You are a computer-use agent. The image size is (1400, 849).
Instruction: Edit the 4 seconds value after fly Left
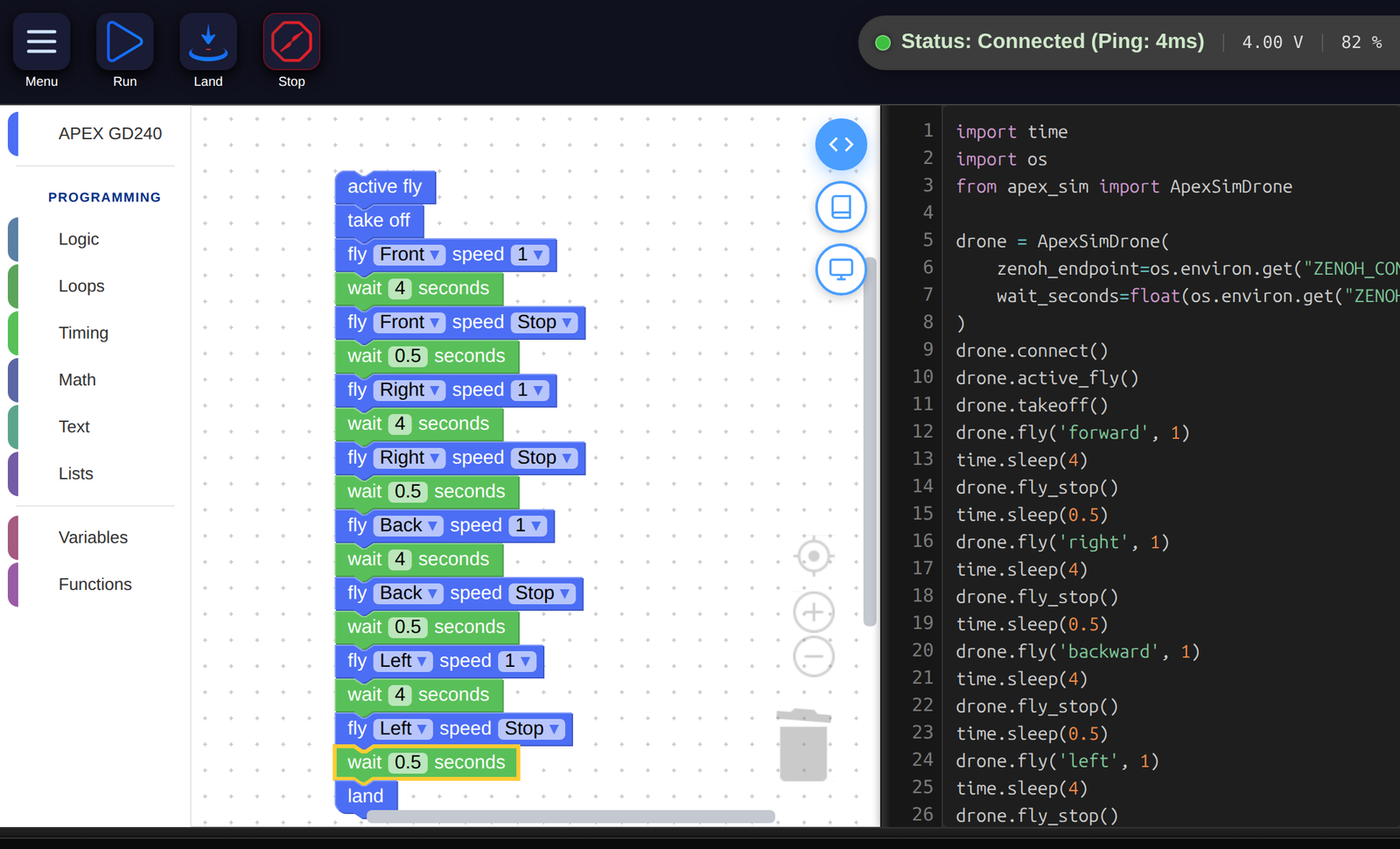[400, 695]
